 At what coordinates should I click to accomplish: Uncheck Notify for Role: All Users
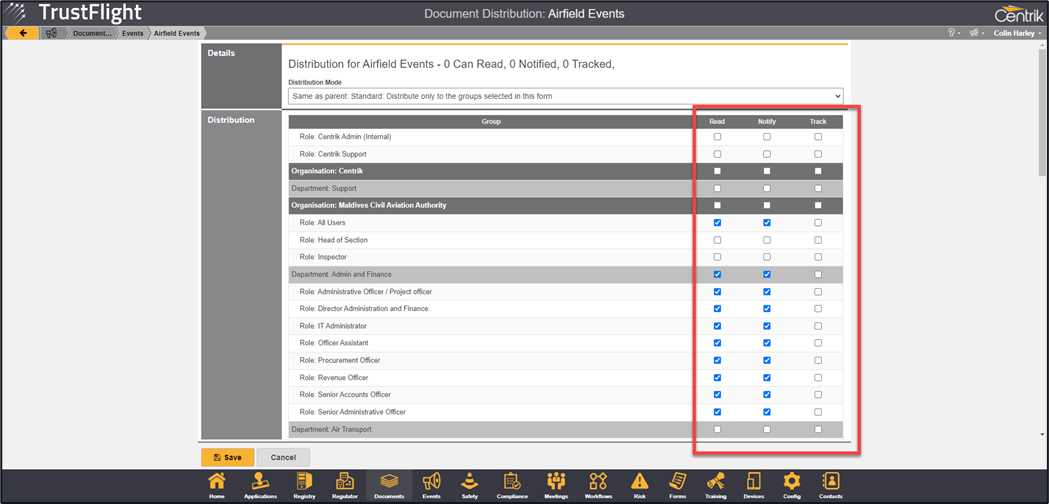[x=767, y=223]
